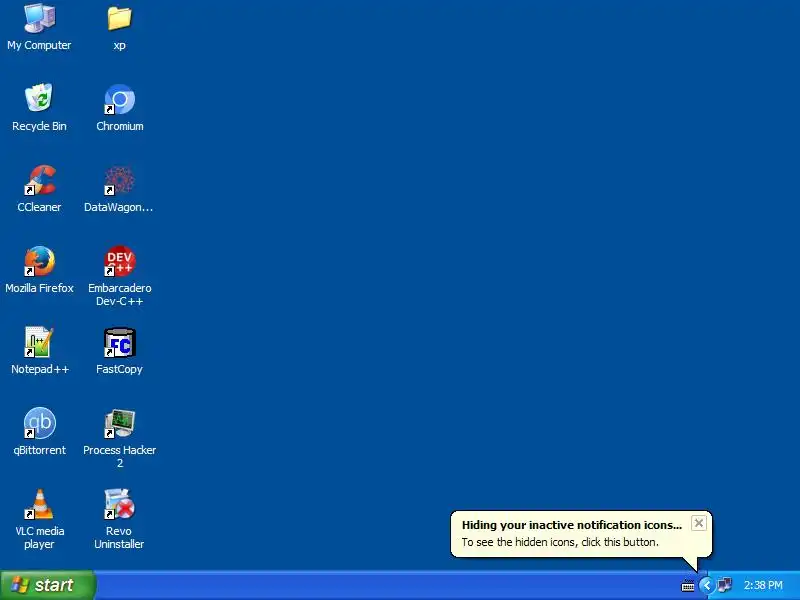Screen dimensions: 800x600
Task: Select the Chromium shortcut icon
Action: 119,99
